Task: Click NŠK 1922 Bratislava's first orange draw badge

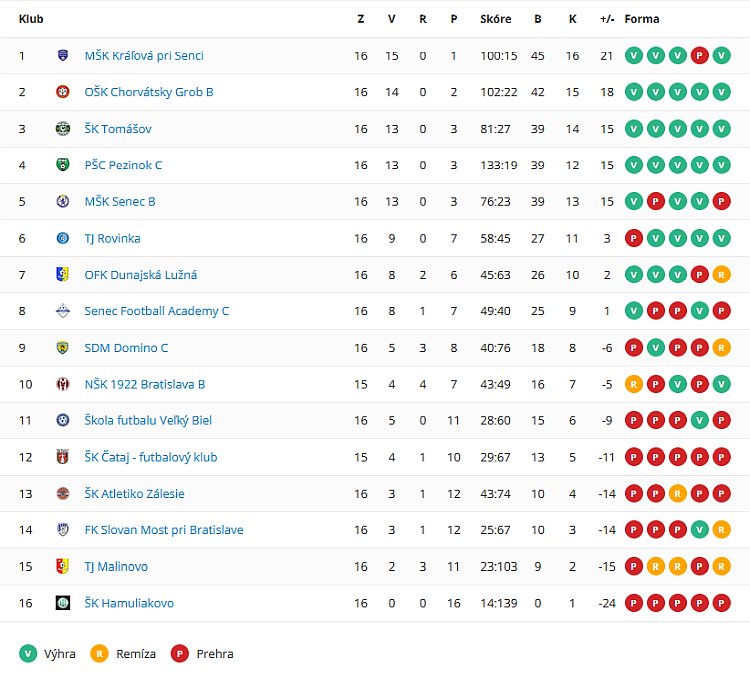Action: pyautogui.click(x=633, y=384)
